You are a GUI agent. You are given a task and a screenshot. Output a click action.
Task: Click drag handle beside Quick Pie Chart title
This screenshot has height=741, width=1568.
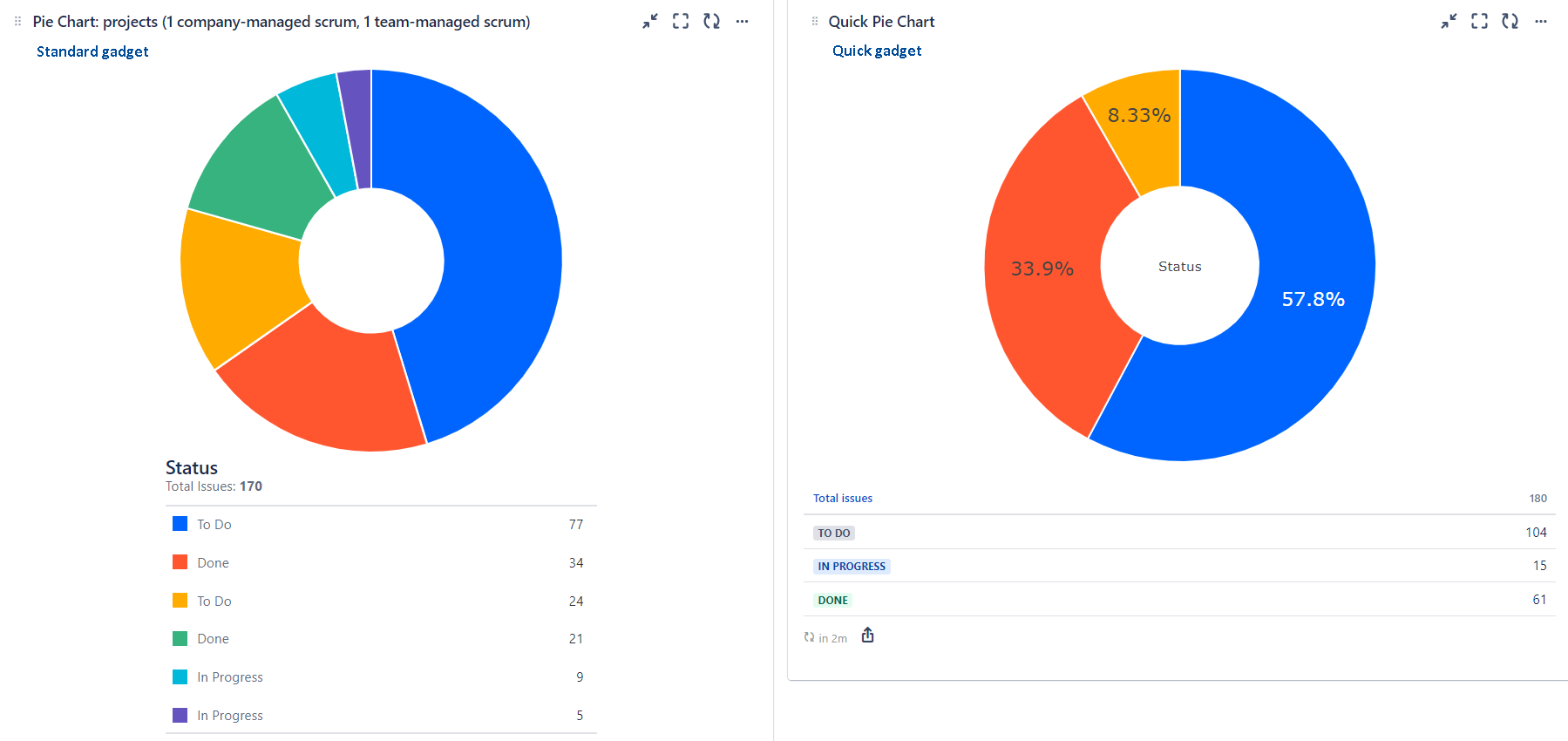pos(815,22)
